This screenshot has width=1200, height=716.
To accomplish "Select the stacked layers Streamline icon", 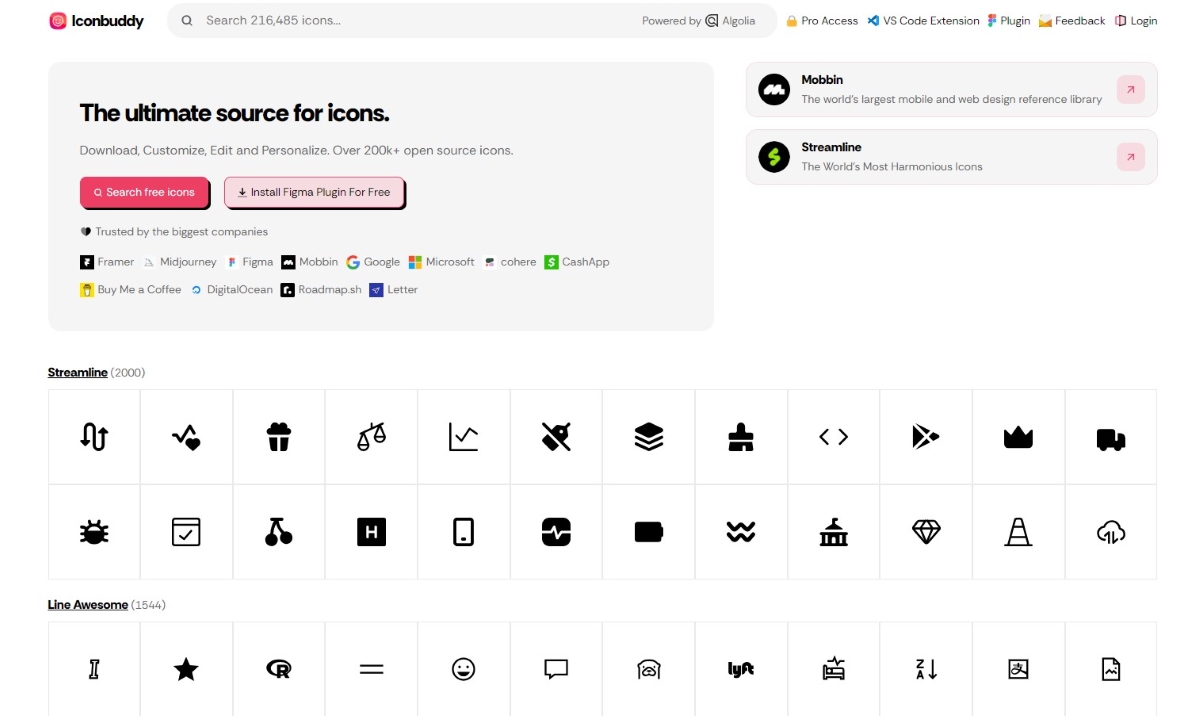I will point(648,437).
